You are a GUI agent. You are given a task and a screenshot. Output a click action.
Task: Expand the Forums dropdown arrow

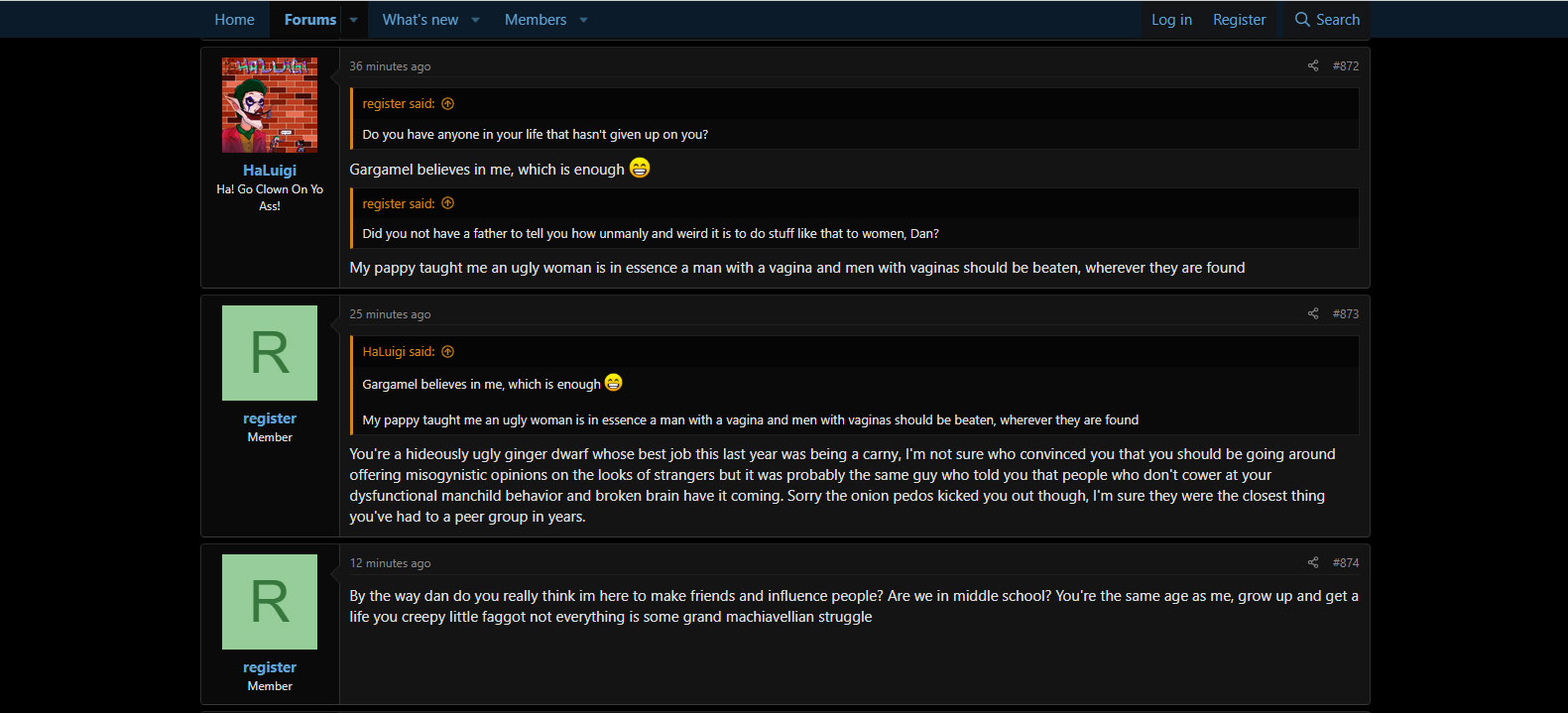353,20
